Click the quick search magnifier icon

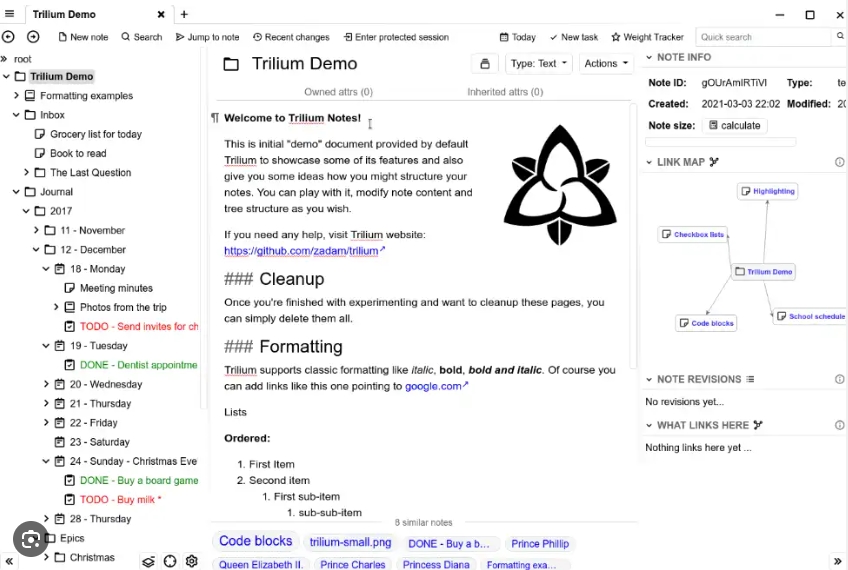(840, 36)
